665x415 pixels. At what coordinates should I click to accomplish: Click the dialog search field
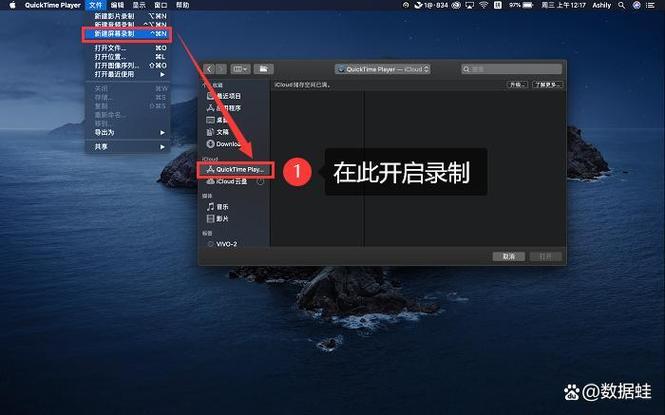511,69
